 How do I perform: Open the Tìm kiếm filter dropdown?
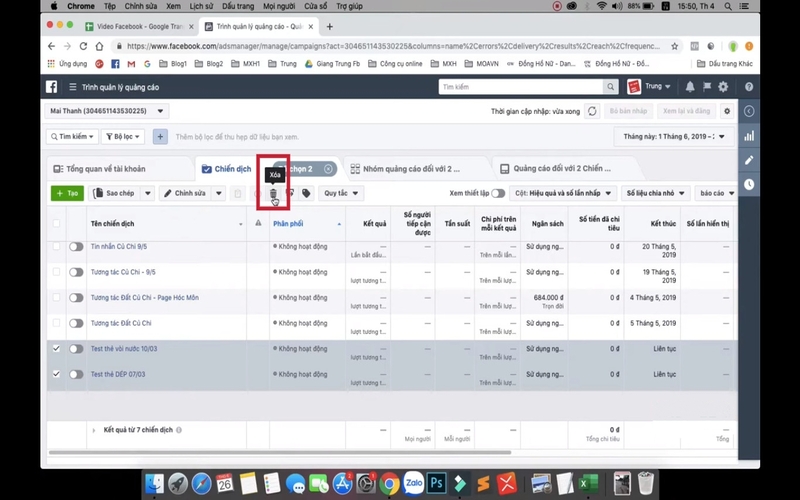(x=72, y=137)
